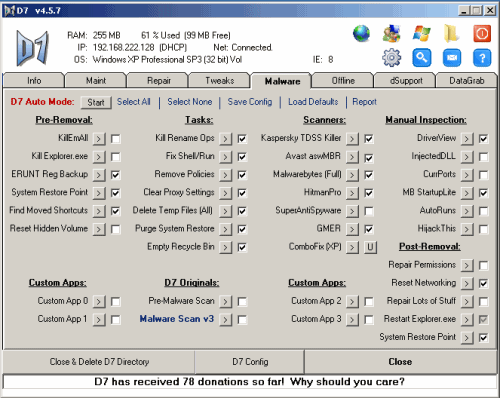Launch HitmanPro via its arrow button
The width and height of the screenshot is (500, 398).
tap(352, 193)
